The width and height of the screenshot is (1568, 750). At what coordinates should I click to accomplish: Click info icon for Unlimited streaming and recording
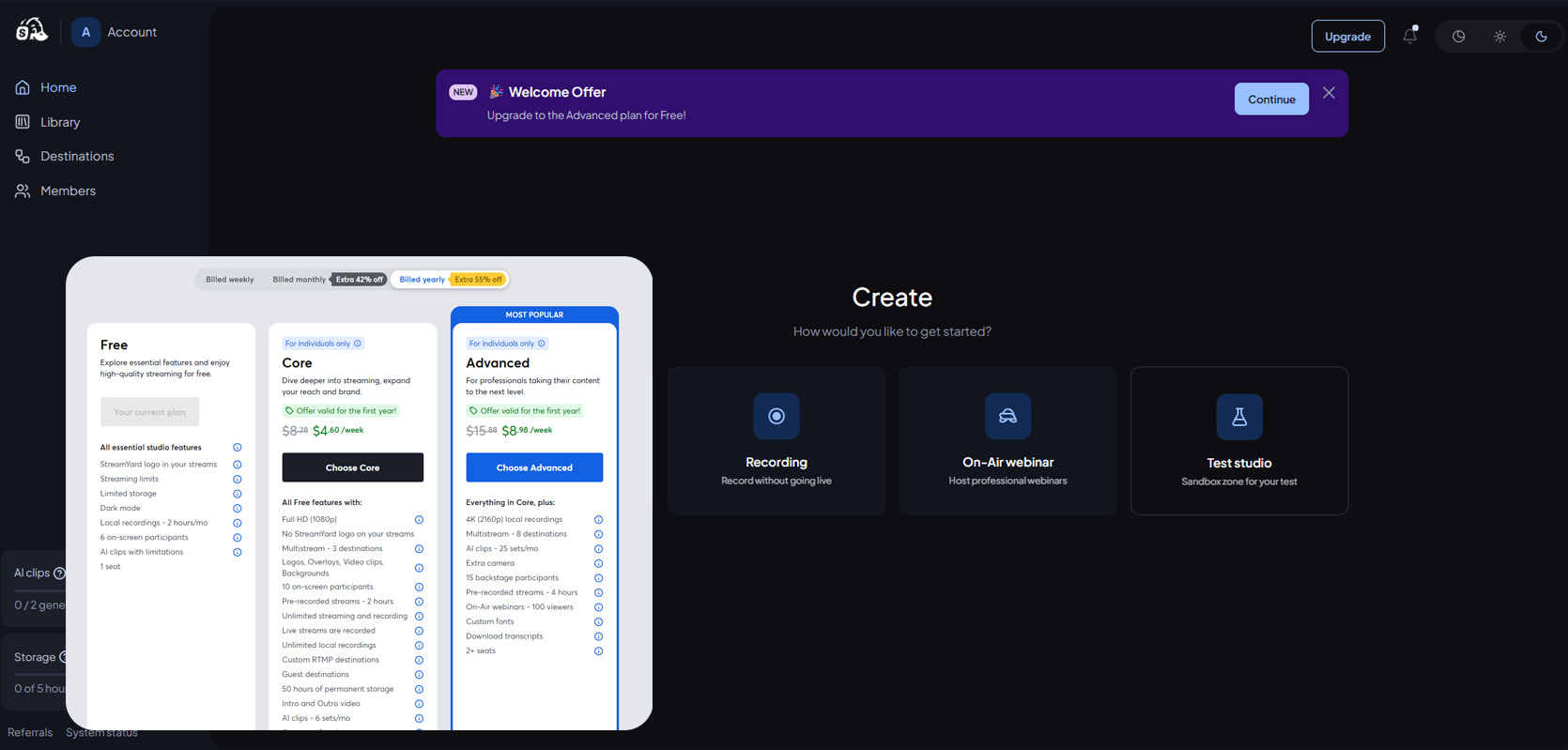click(x=420, y=617)
